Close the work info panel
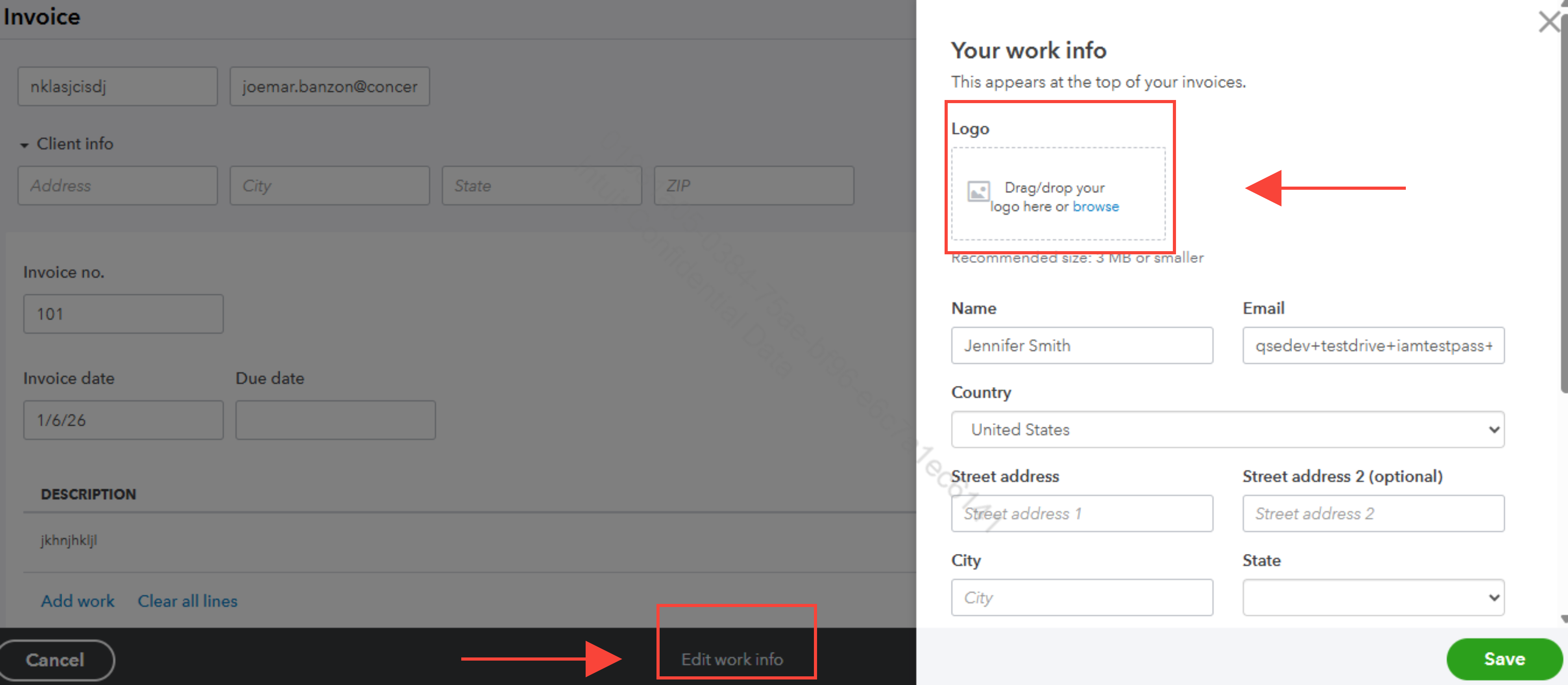Image resolution: width=1568 pixels, height=685 pixels. (1549, 22)
